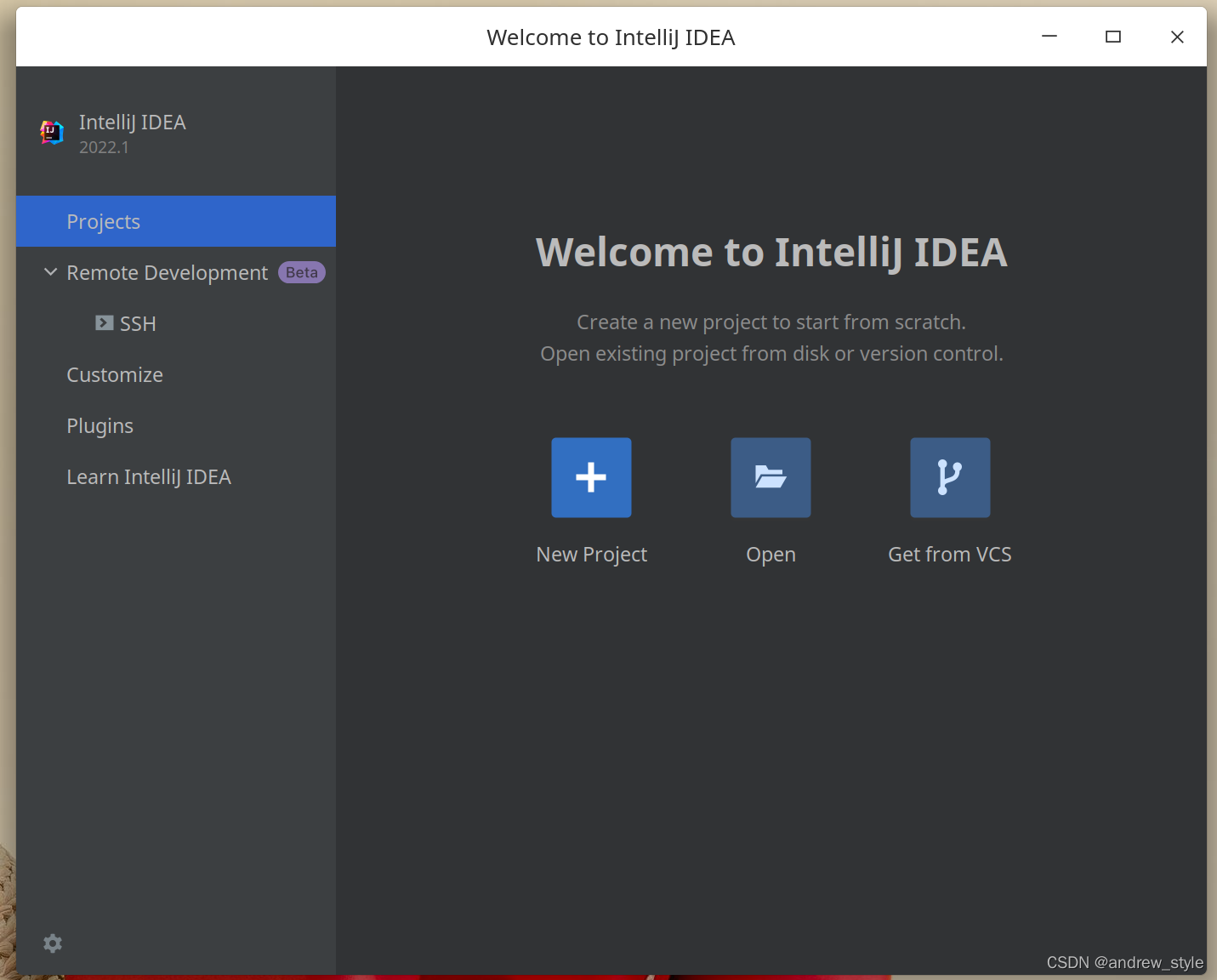Click the Open label text
Image resolution: width=1217 pixels, height=980 pixels.
pos(771,555)
